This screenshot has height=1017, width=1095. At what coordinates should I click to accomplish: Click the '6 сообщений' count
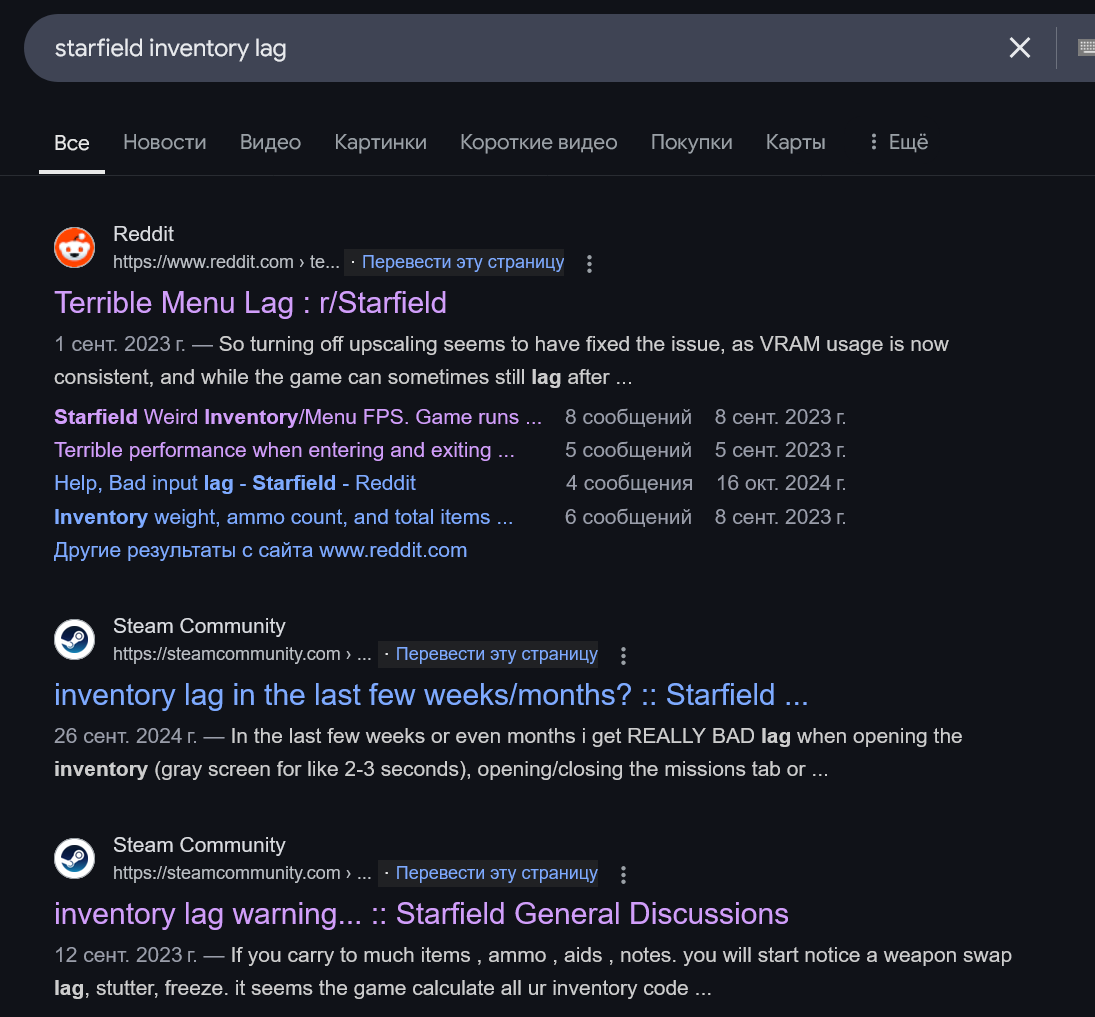click(628, 517)
